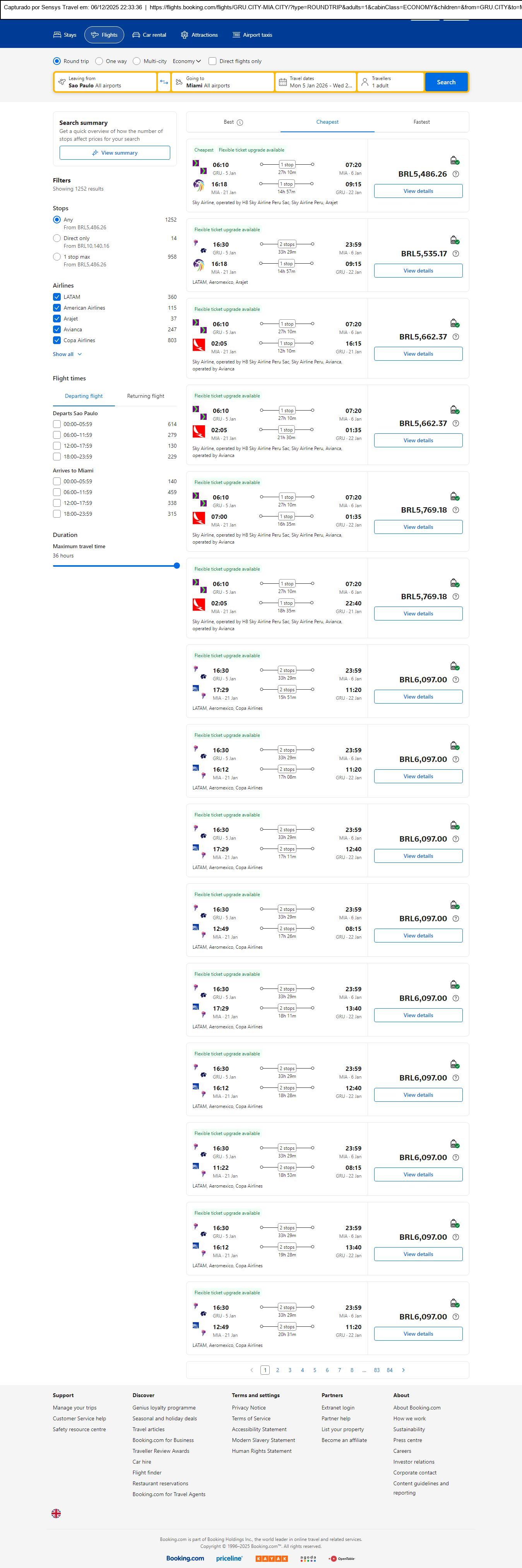Open the Car rental section icon
Viewport: 522px width, 1568px height.
(x=137, y=35)
